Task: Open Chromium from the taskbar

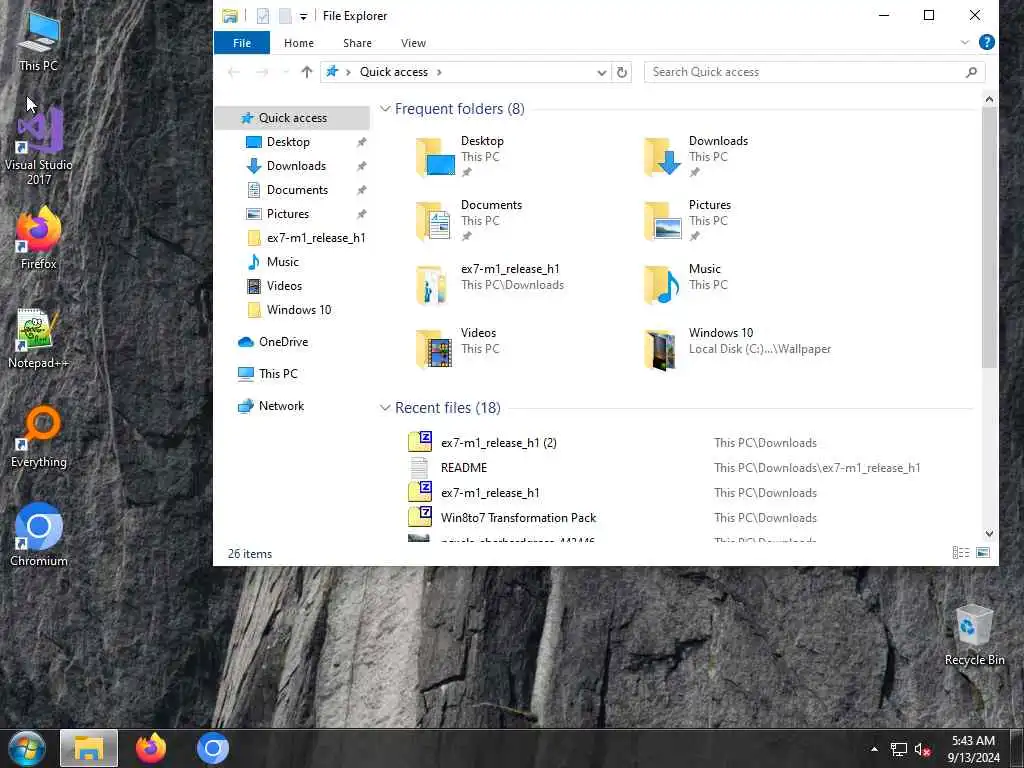Action: [x=212, y=748]
